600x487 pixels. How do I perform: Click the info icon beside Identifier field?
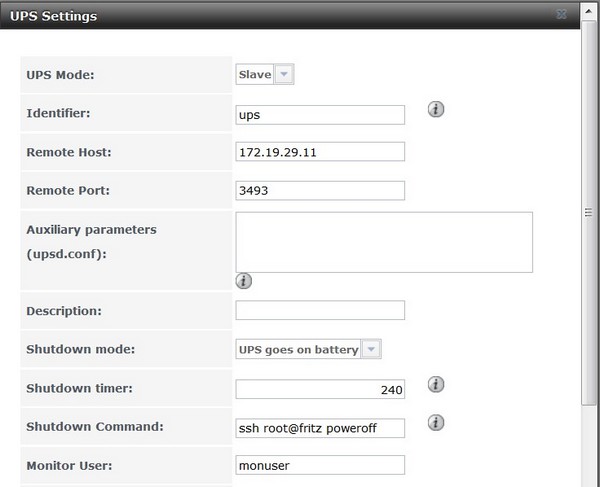point(436,109)
